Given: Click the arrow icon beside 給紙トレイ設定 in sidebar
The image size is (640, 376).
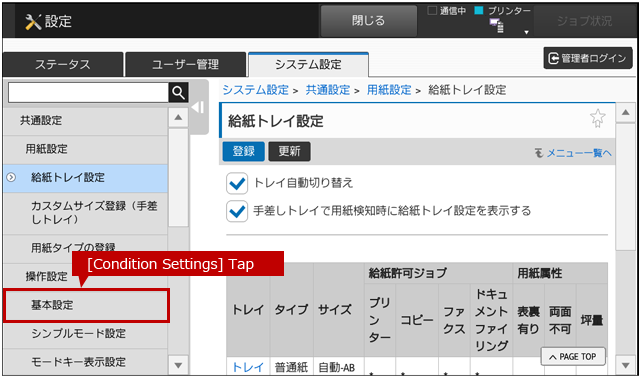Looking at the screenshot, I should coord(11,178).
